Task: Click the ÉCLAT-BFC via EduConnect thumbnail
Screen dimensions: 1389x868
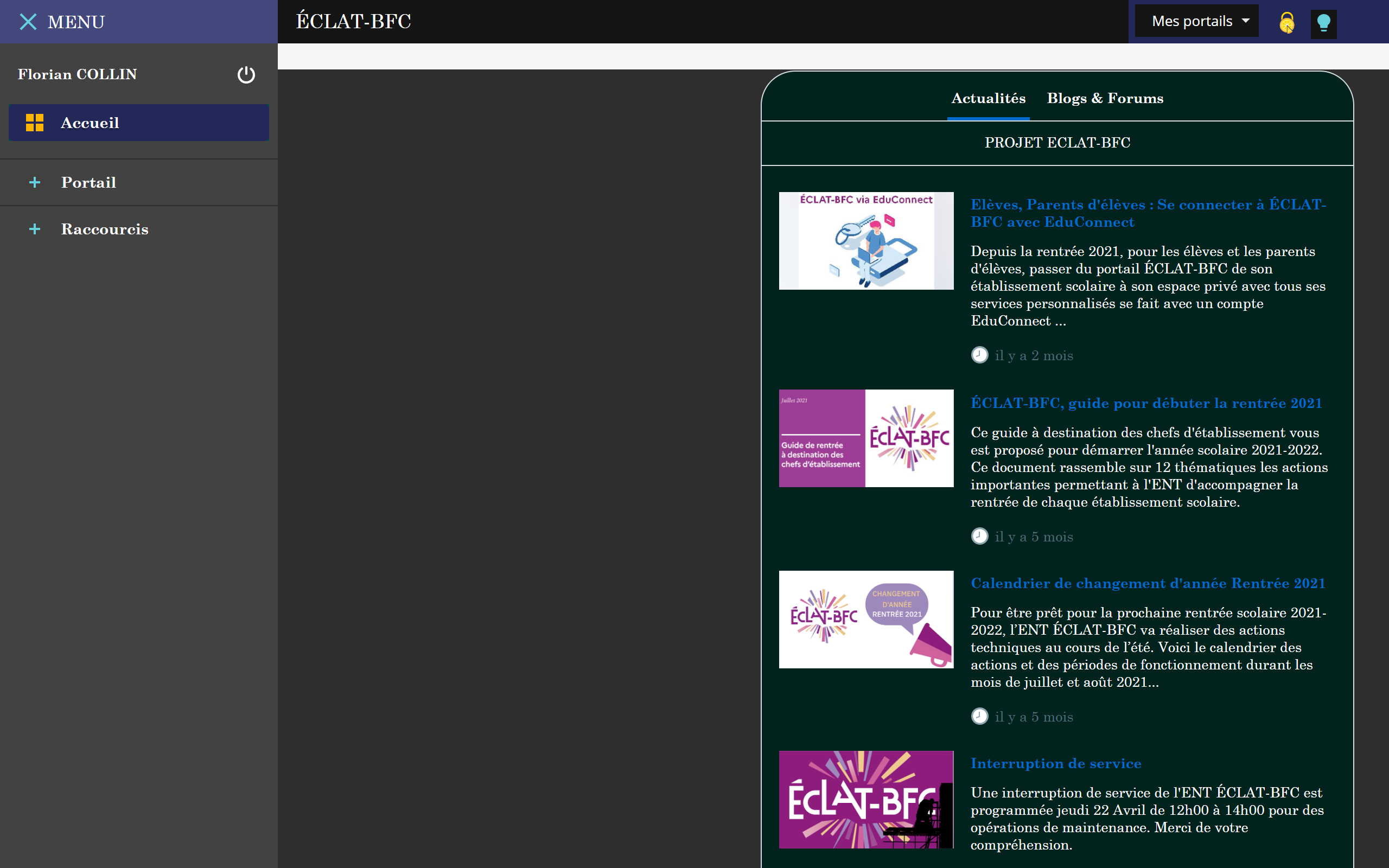Action: pos(866,240)
